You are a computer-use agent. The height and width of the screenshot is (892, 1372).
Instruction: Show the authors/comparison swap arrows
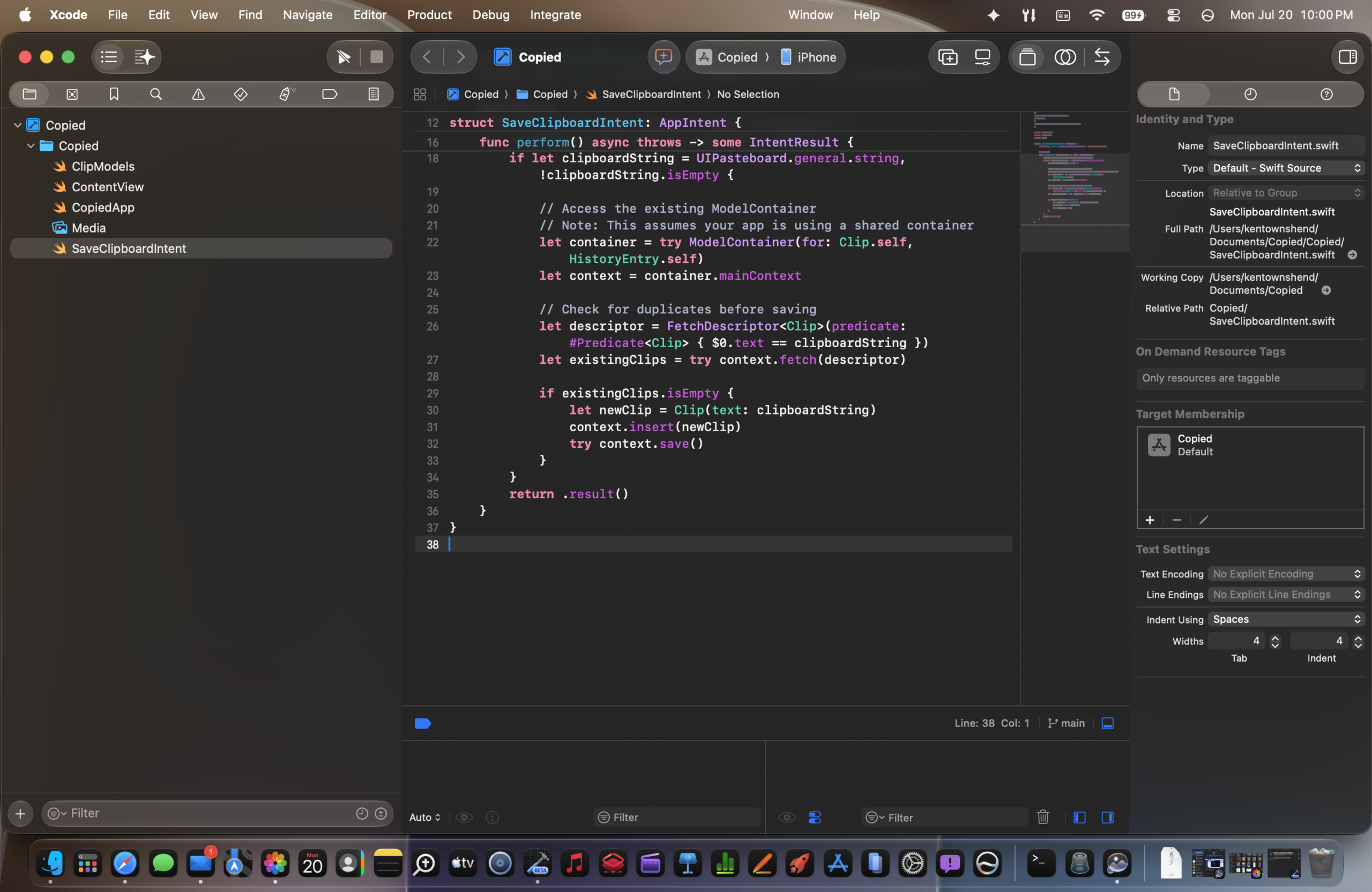1102,57
